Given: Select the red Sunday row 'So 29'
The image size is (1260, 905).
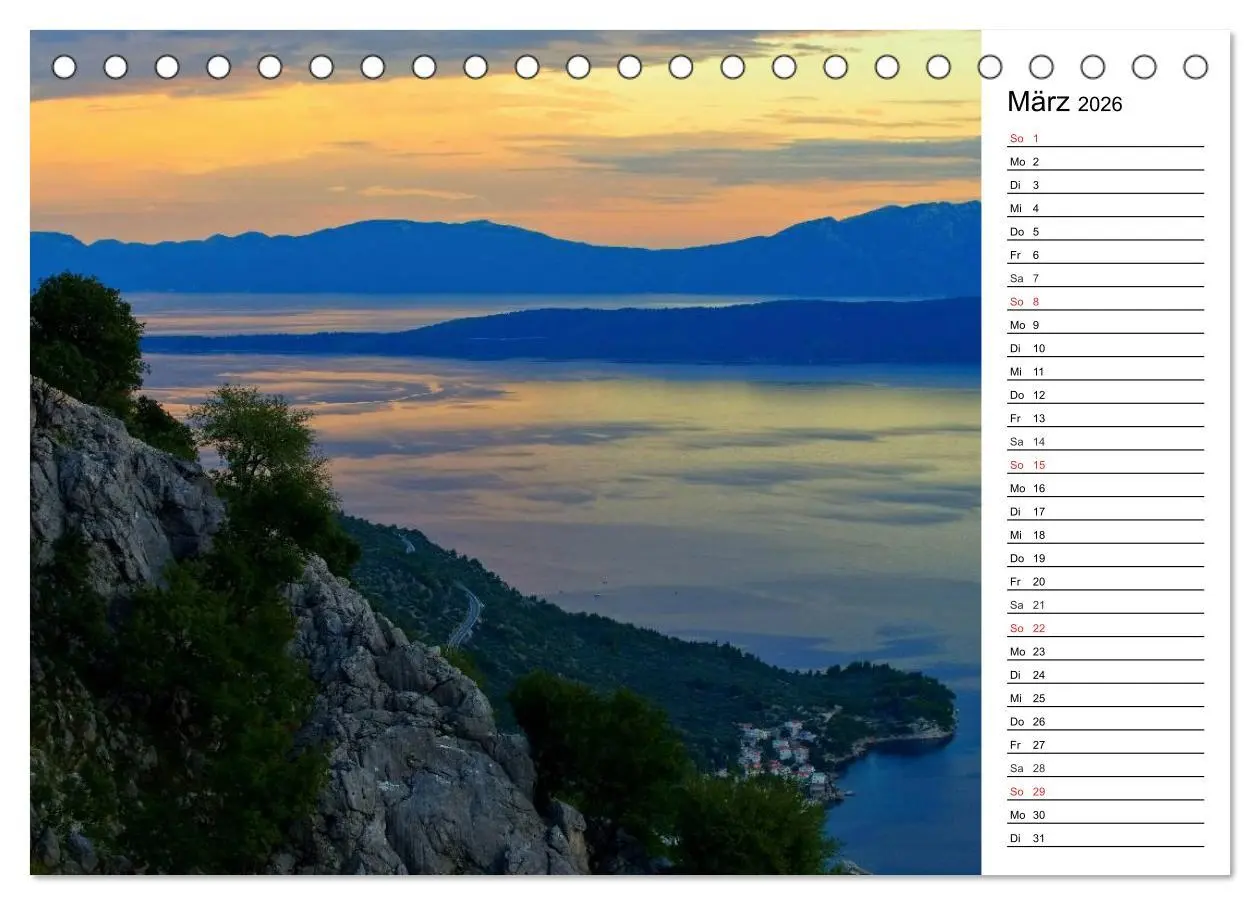Looking at the screenshot, I should coord(1105,791).
